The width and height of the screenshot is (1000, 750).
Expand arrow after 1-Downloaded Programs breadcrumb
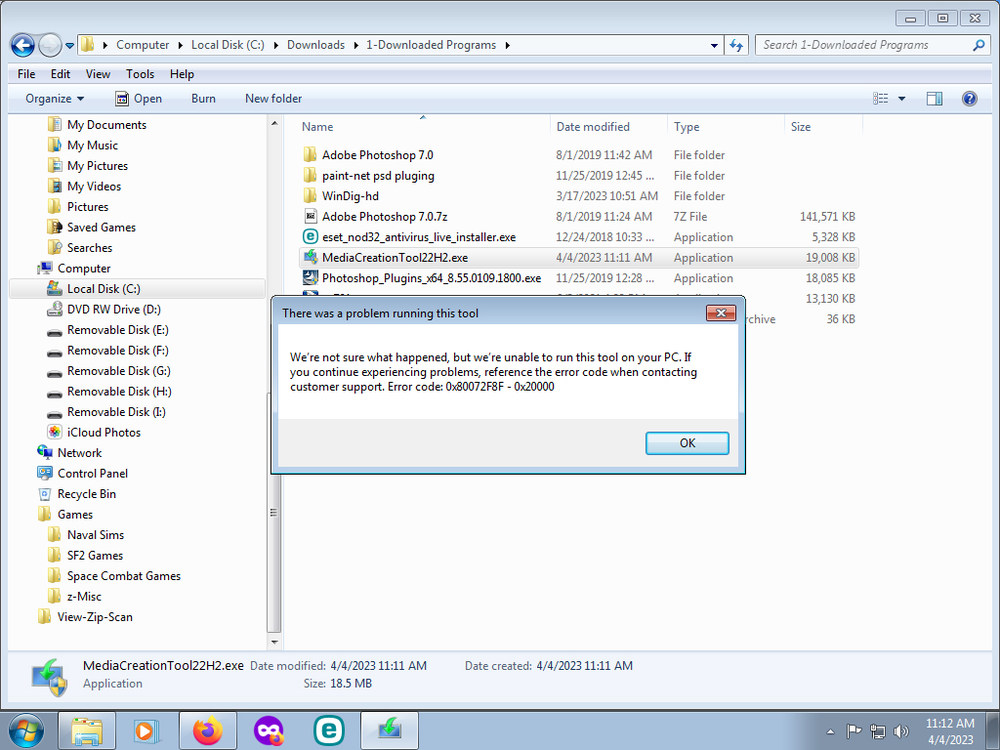tap(508, 45)
